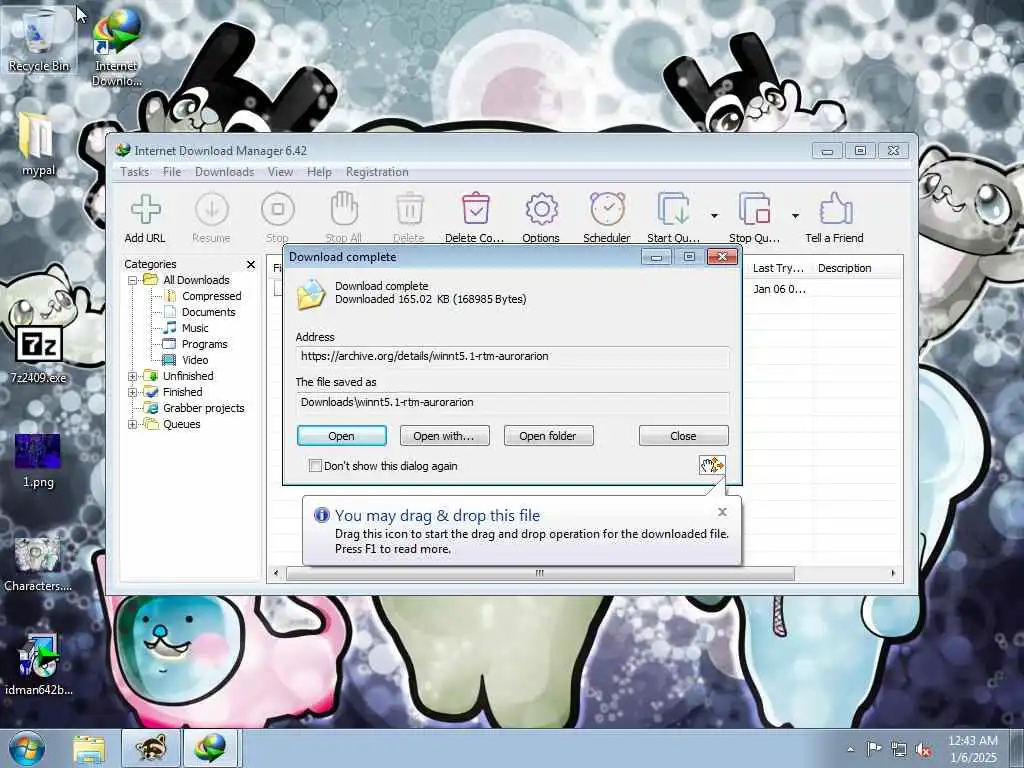Select Documents category
The height and width of the screenshot is (768, 1024).
click(x=208, y=312)
